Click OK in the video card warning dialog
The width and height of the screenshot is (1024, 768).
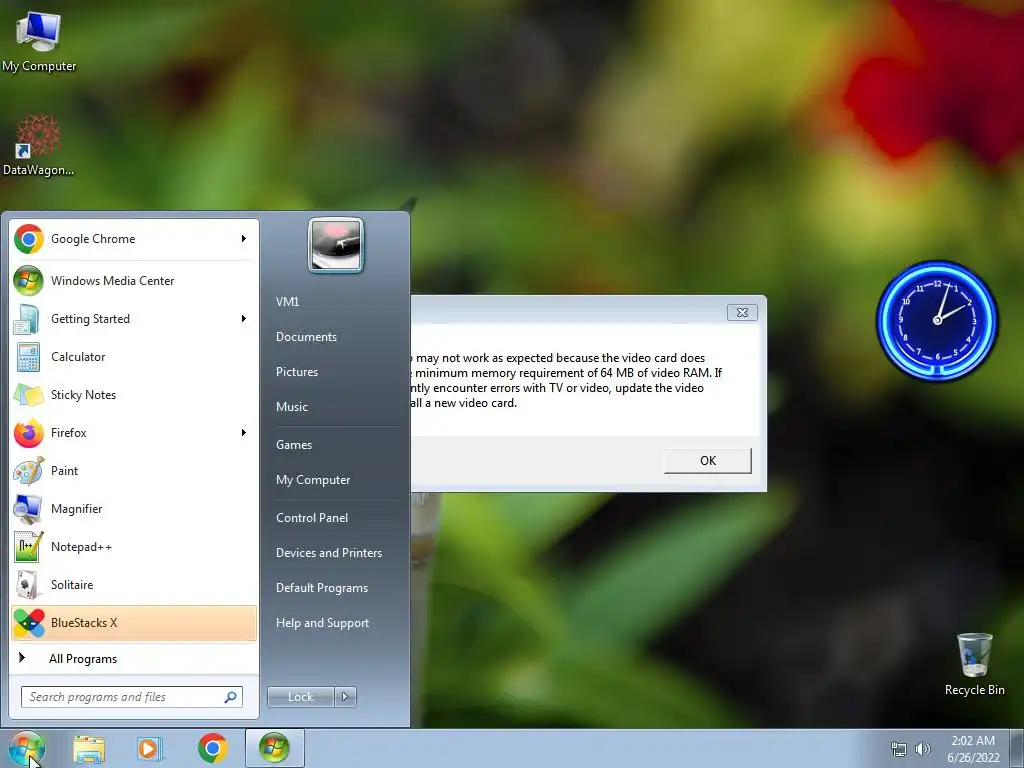(x=707, y=460)
